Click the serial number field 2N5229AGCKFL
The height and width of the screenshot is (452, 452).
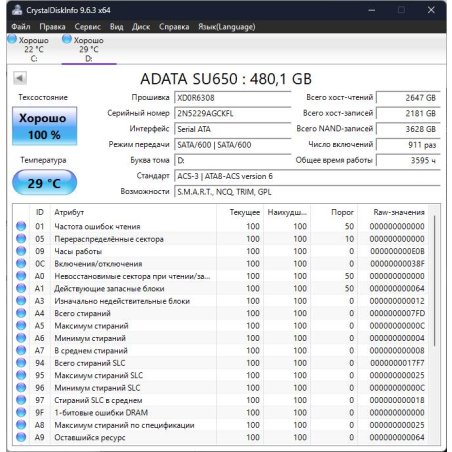[x=233, y=113]
